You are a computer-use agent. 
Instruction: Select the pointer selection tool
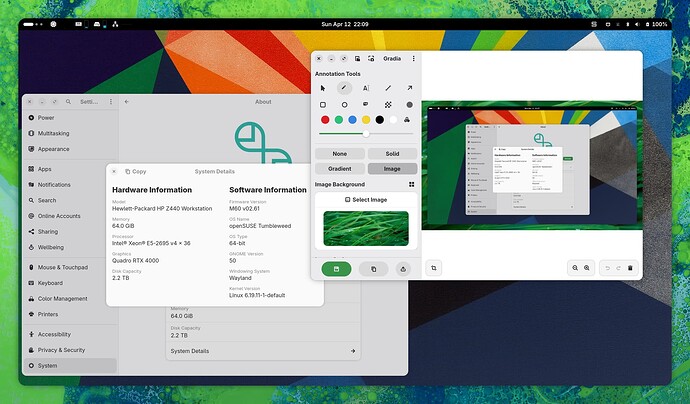(323, 88)
